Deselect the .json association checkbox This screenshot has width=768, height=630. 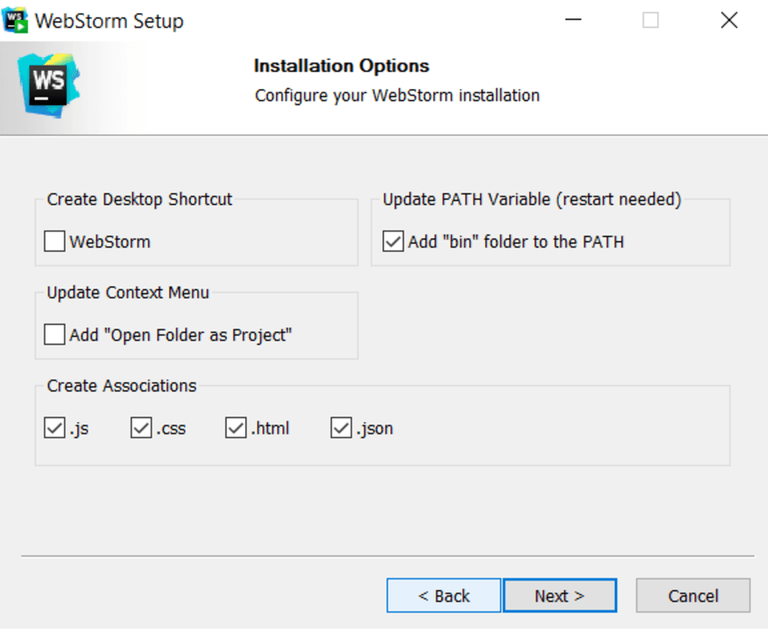tap(342, 428)
